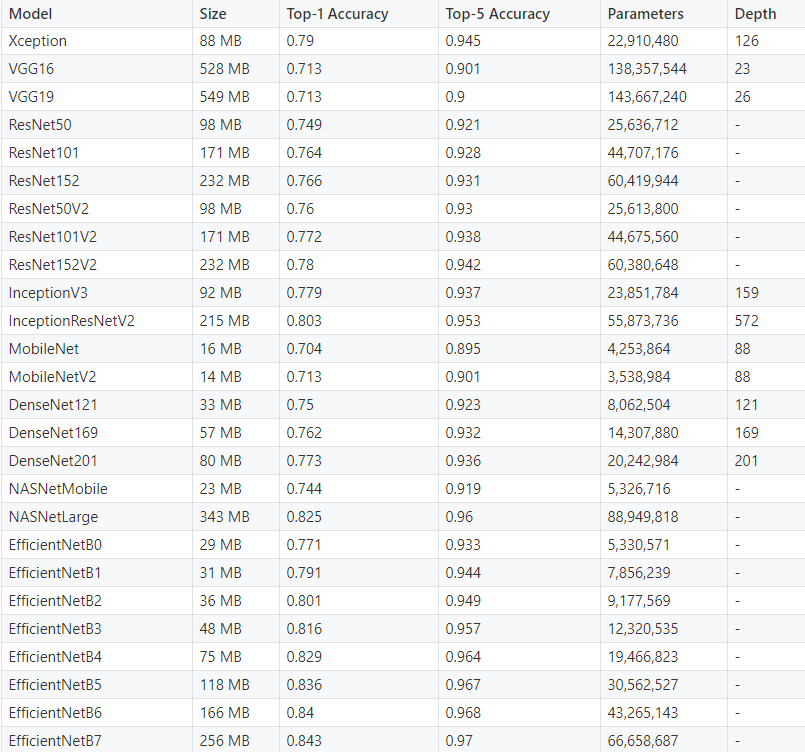
Task: Click the depth value 159
Action: coord(746,293)
